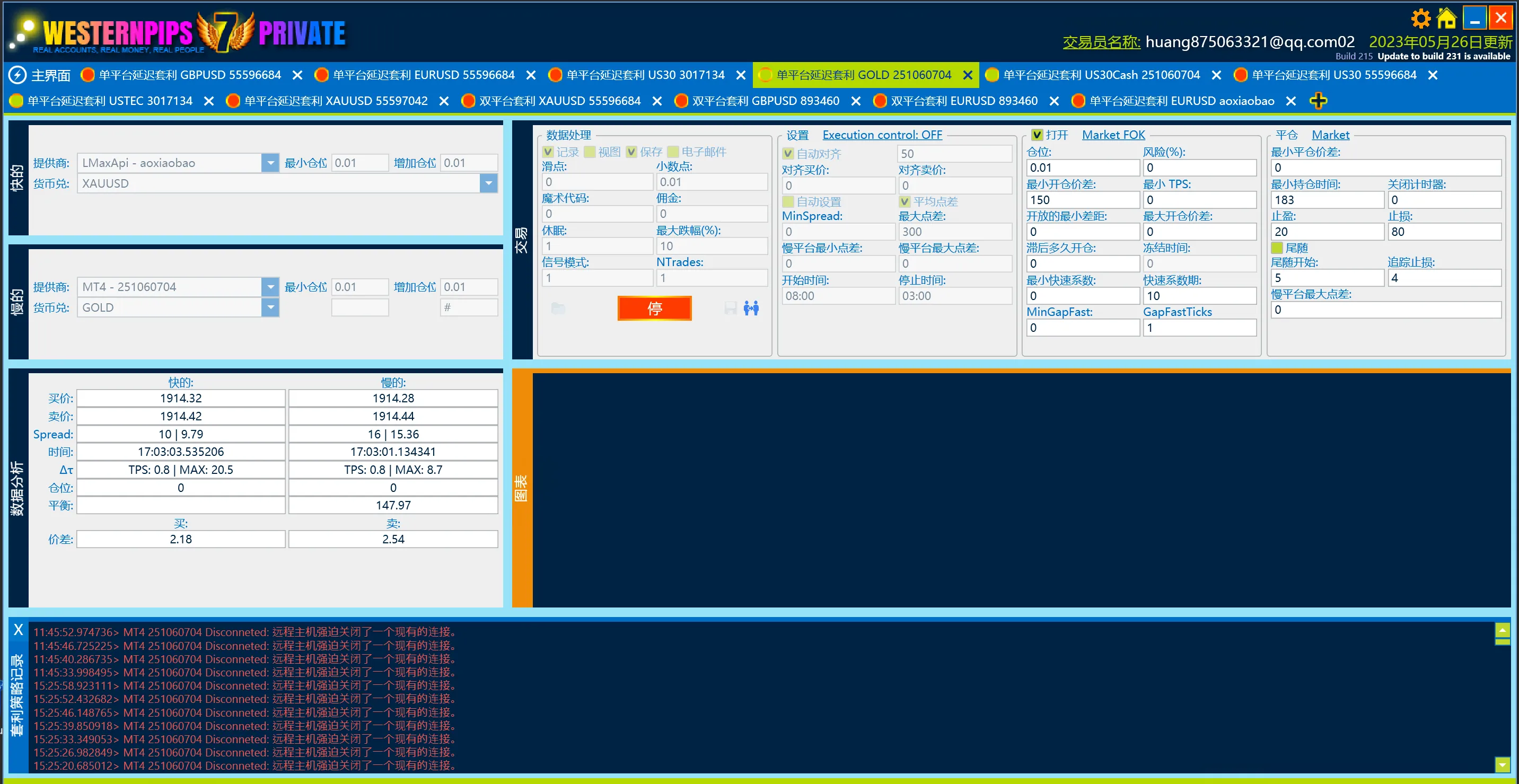This screenshot has width=1519, height=784.
Task: Click Execution control: OFF link
Action: click(882, 135)
